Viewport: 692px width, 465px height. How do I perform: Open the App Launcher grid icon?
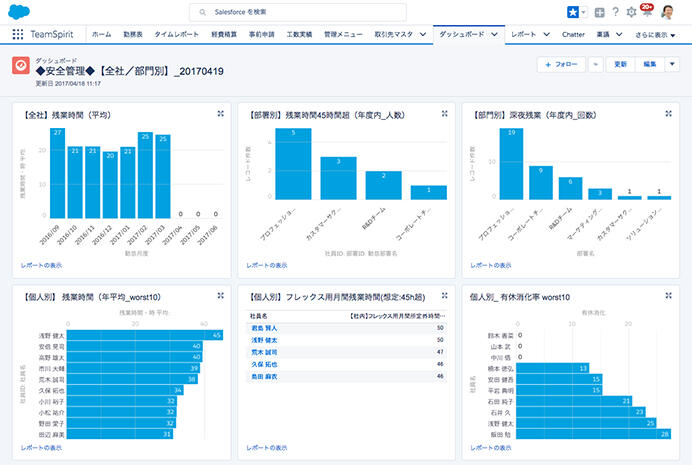18,34
